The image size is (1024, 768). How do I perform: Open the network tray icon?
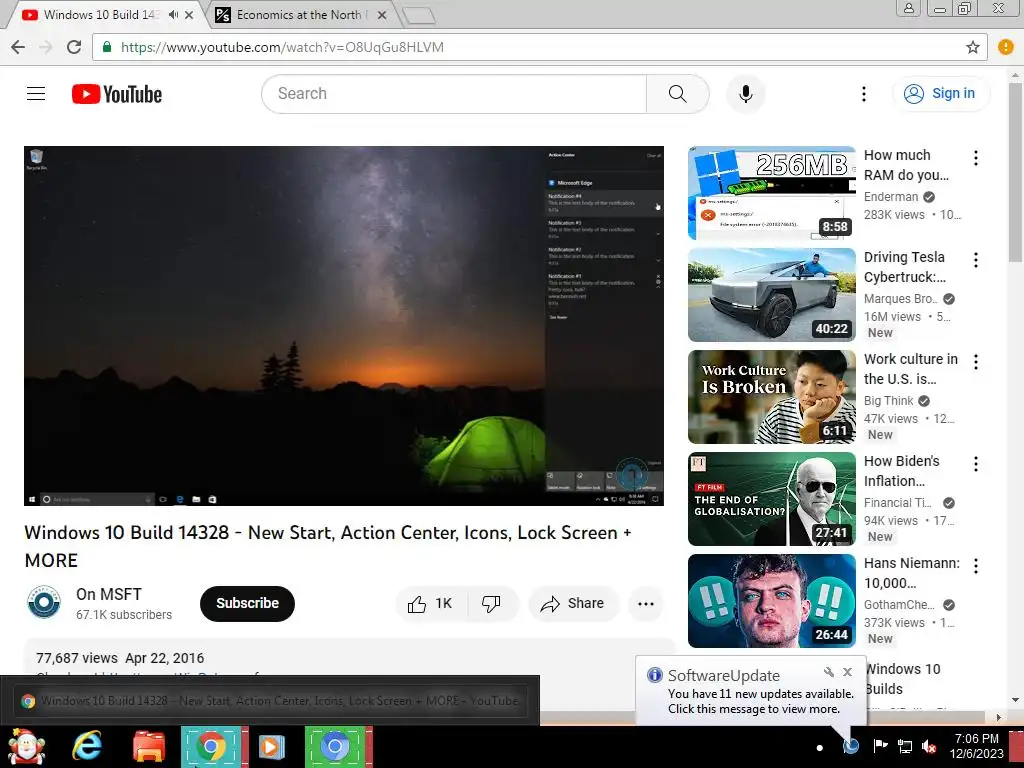pyautogui.click(x=904, y=746)
